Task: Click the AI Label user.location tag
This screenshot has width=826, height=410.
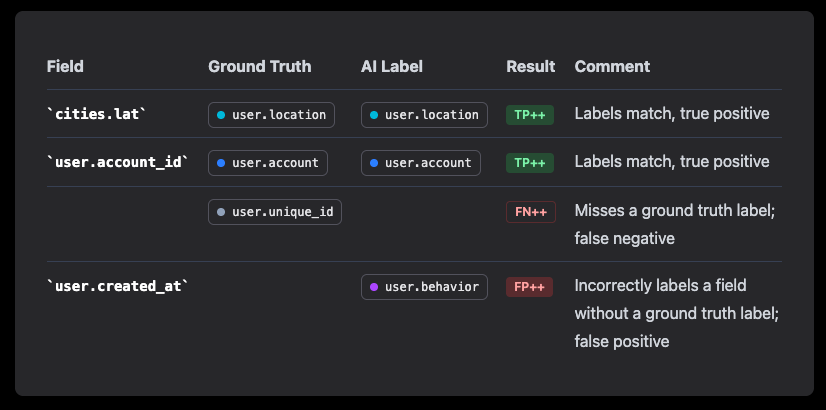Action: [424, 114]
